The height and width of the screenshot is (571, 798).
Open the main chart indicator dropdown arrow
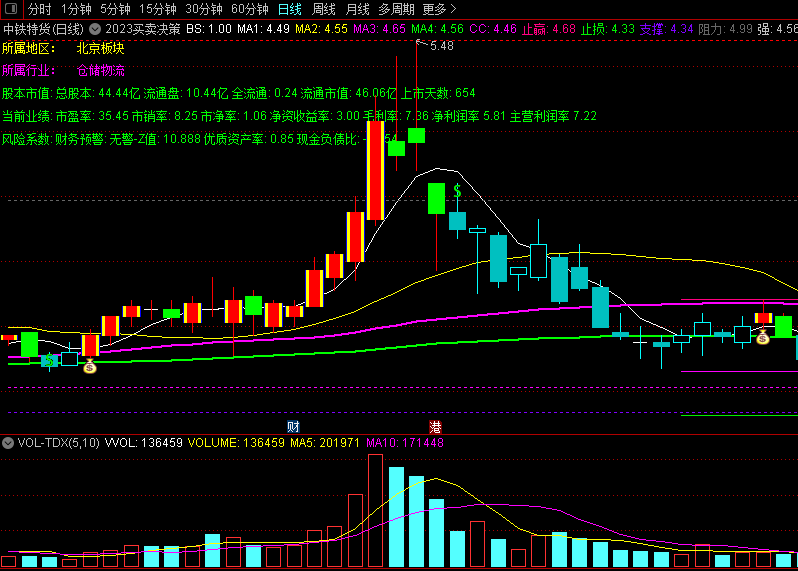click(95, 29)
